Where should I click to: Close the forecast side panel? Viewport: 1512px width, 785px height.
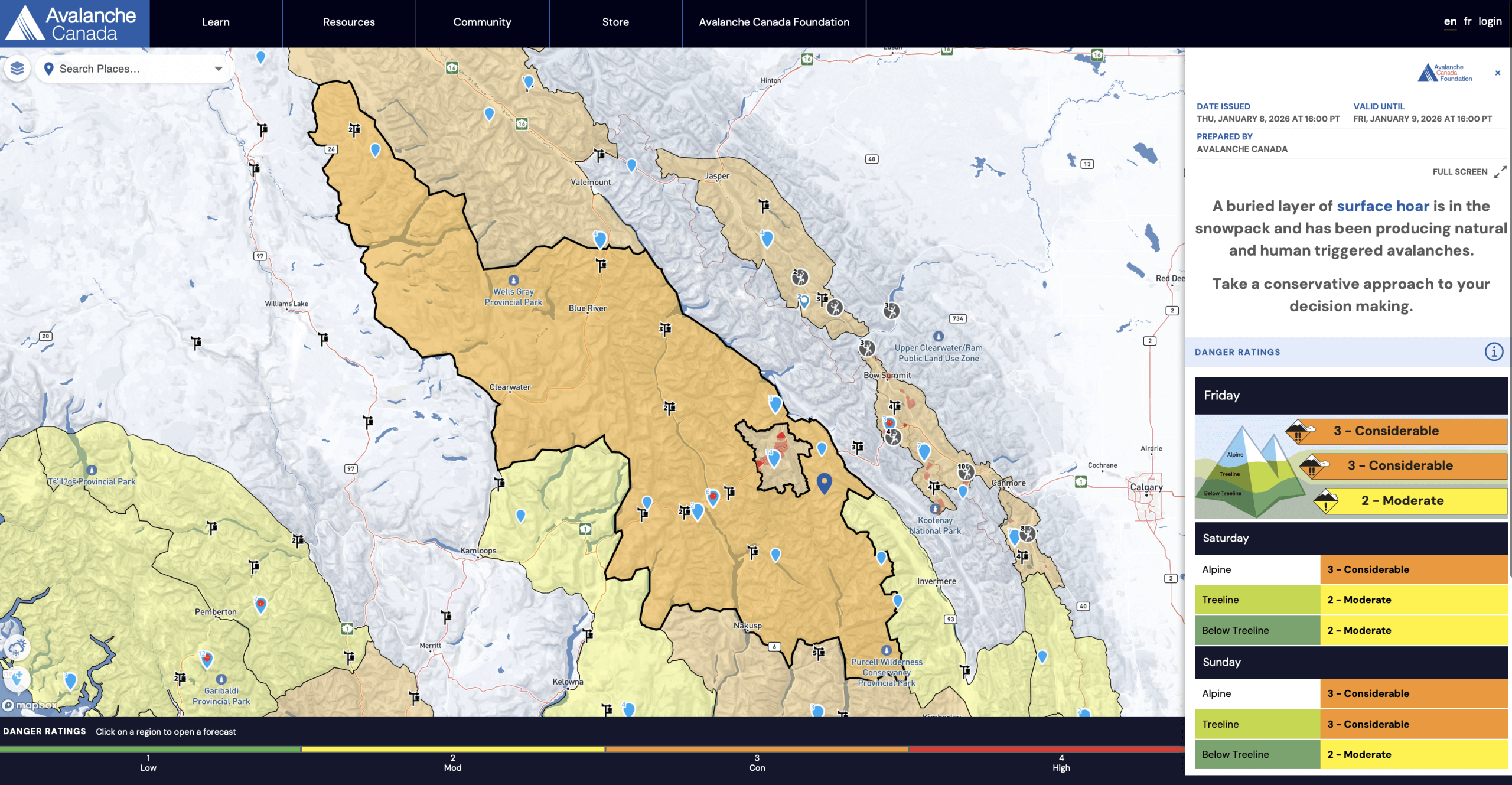[x=1497, y=73]
